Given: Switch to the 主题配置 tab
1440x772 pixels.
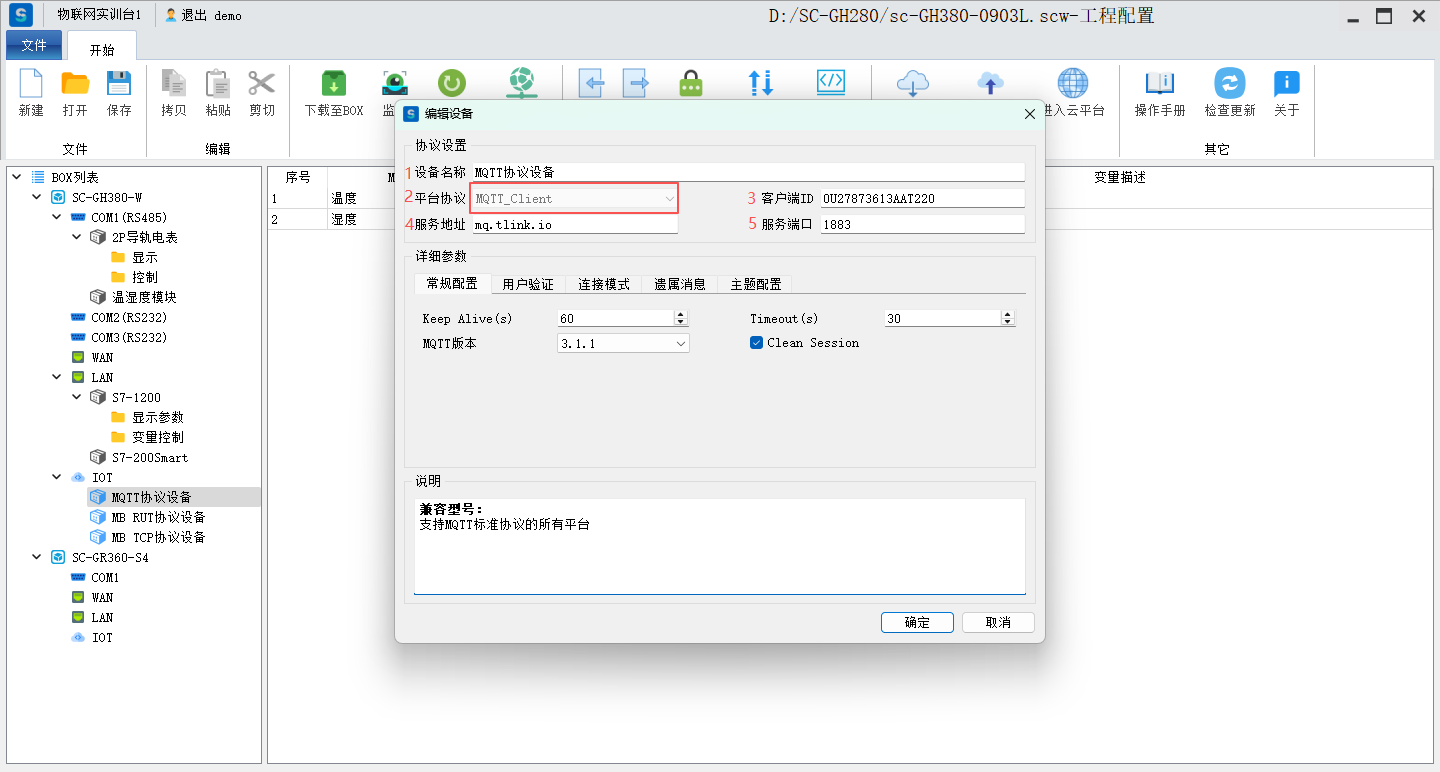Looking at the screenshot, I should click(755, 284).
